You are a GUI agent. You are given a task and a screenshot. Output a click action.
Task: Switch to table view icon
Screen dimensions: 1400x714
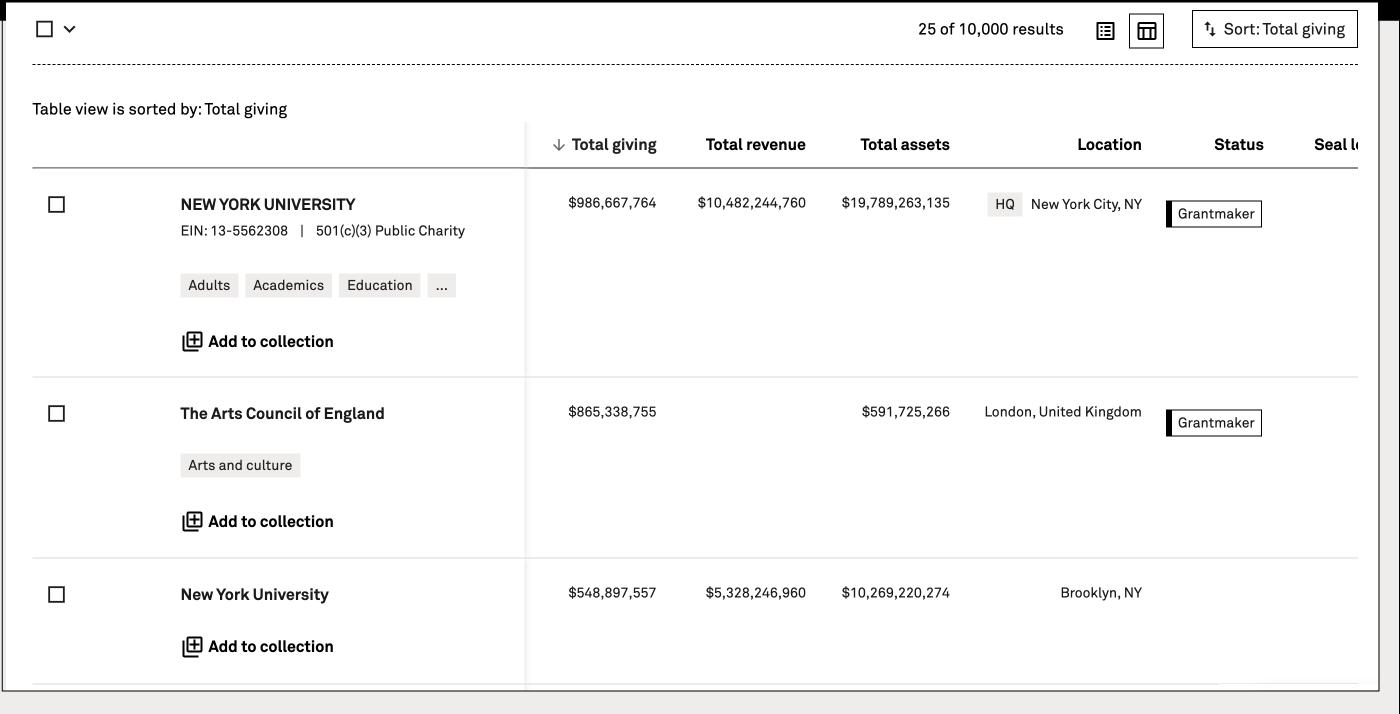(1146, 31)
